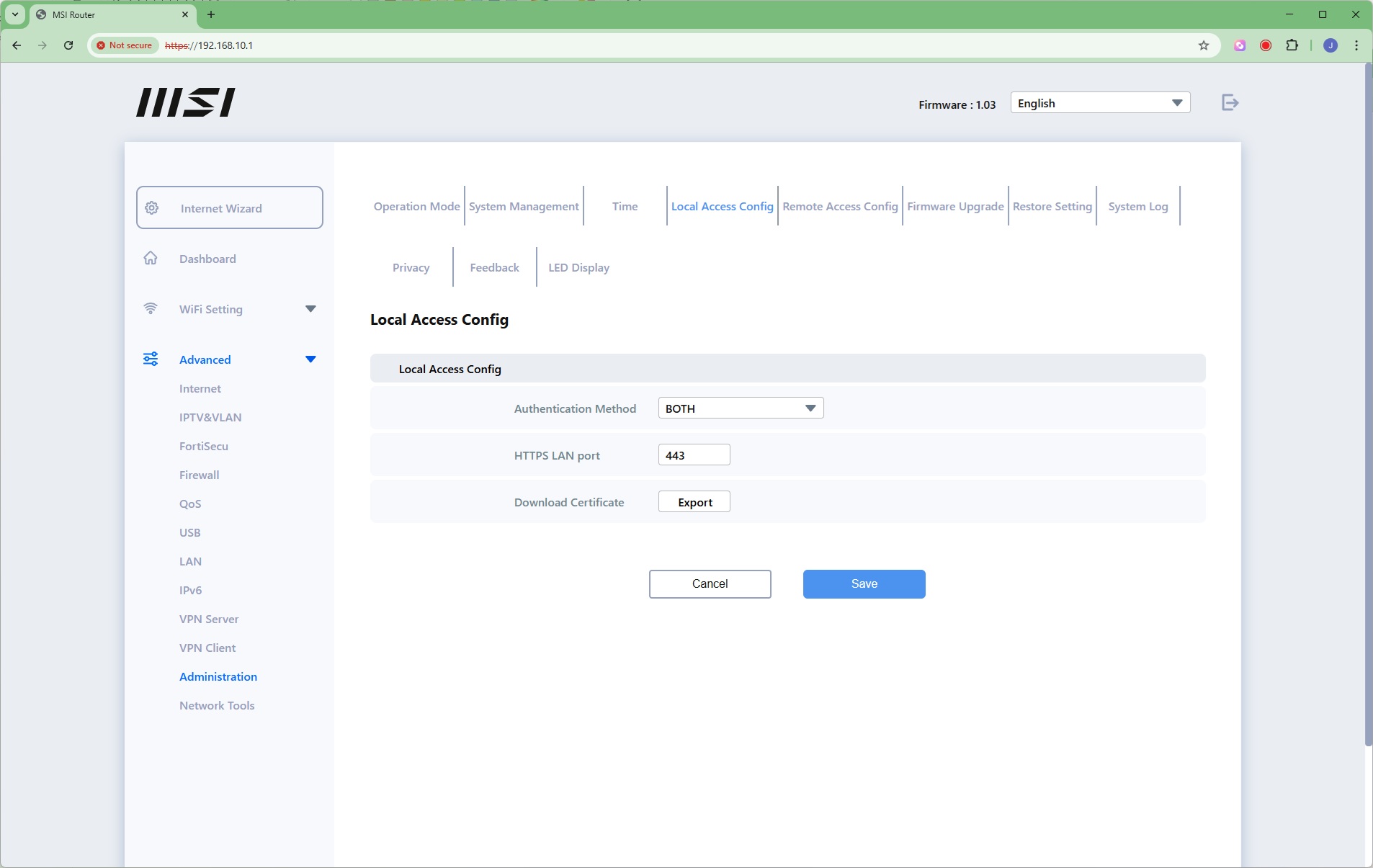Click the HTTPS LAN port field
Image resolution: width=1373 pixels, height=868 pixels.
click(x=694, y=455)
